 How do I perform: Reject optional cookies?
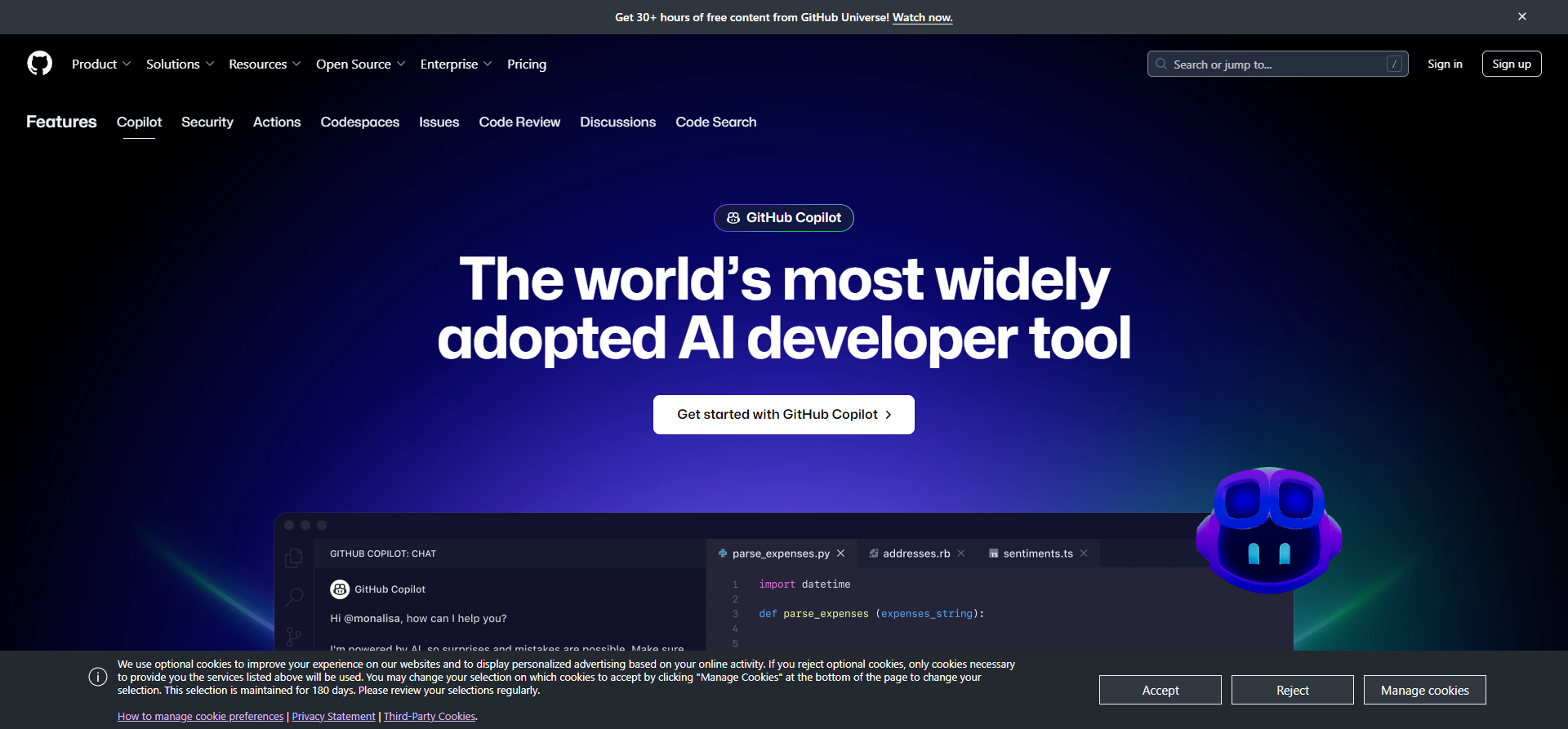point(1293,690)
